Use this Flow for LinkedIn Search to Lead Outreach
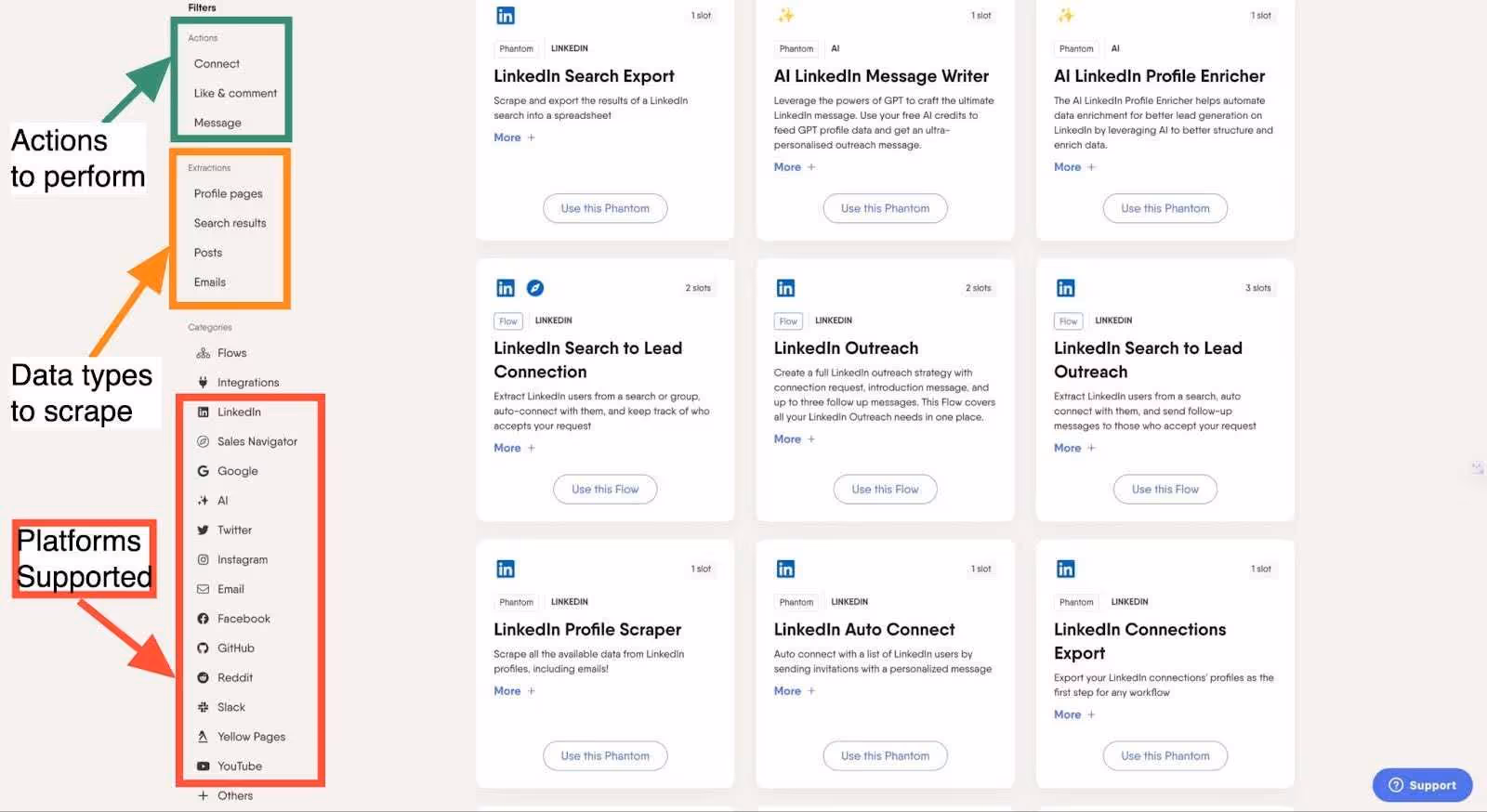The image size is (1487, 812). point(1165,490)
